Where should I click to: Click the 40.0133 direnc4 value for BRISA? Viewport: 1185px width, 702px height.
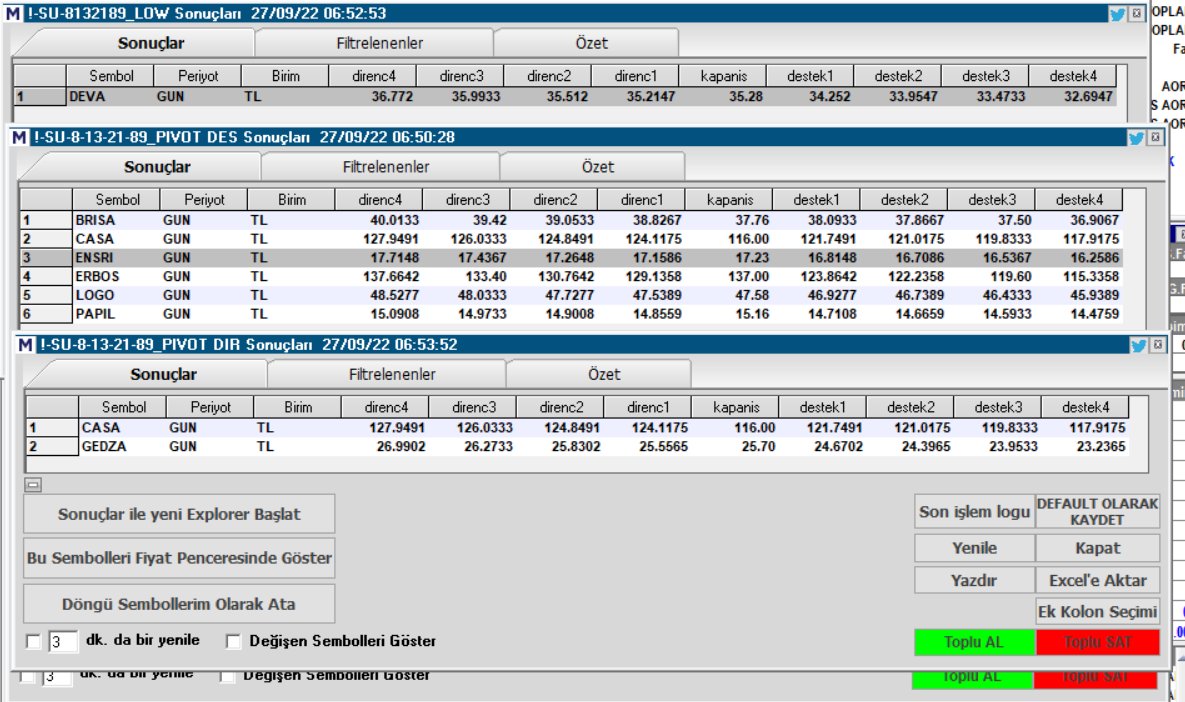394,221
